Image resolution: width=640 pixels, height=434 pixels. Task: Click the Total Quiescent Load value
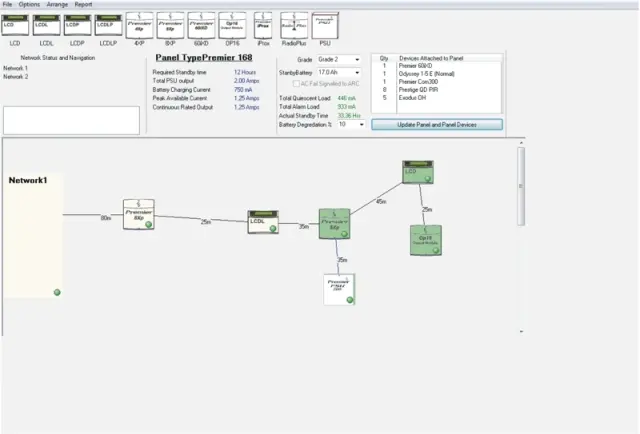click(x=347, y=98)
